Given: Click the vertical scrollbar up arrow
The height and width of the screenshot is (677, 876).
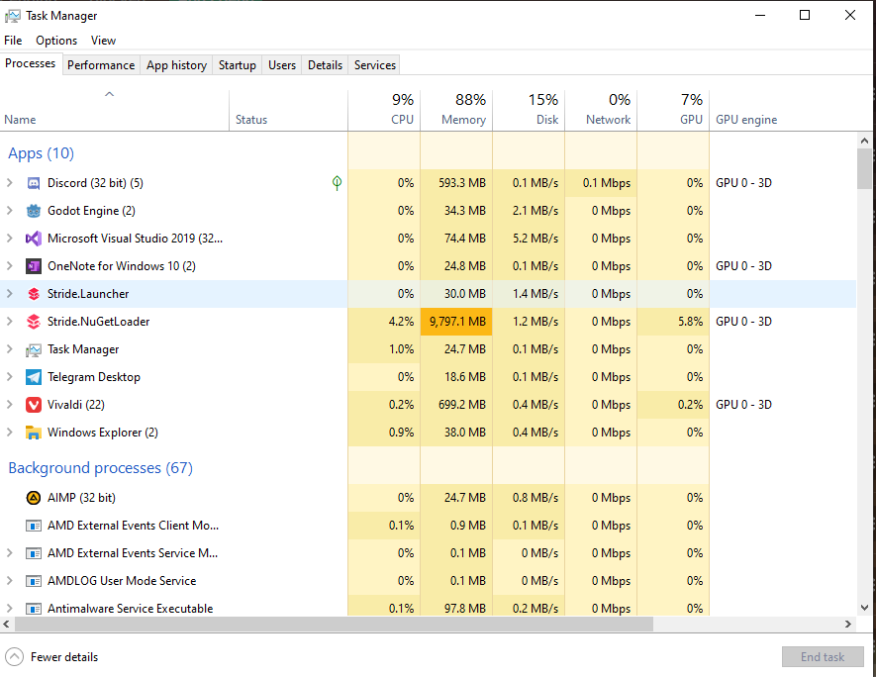Looking at the screenshot, I should (x=864, y=141).
